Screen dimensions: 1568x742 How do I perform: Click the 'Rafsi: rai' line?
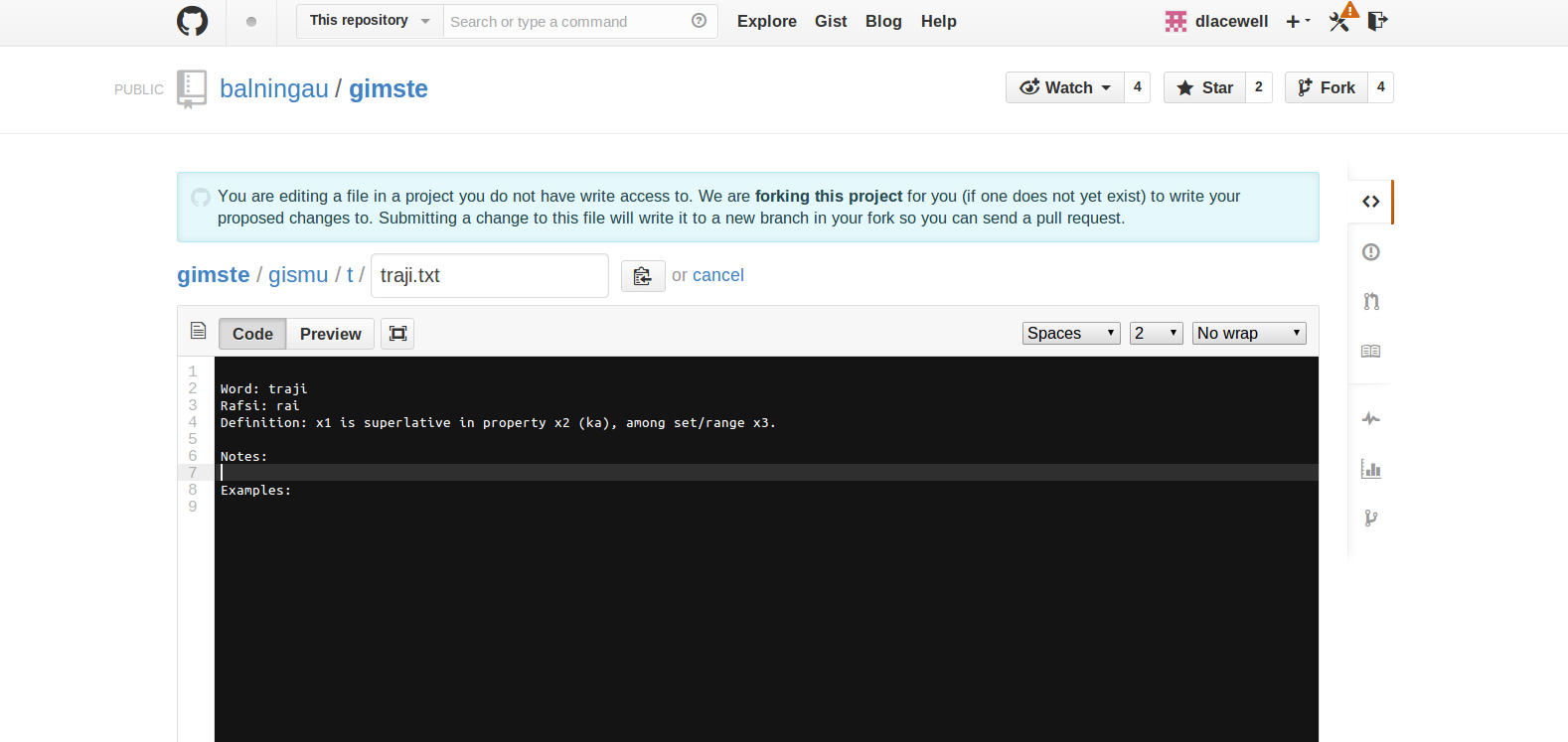[x=260, y=405]
